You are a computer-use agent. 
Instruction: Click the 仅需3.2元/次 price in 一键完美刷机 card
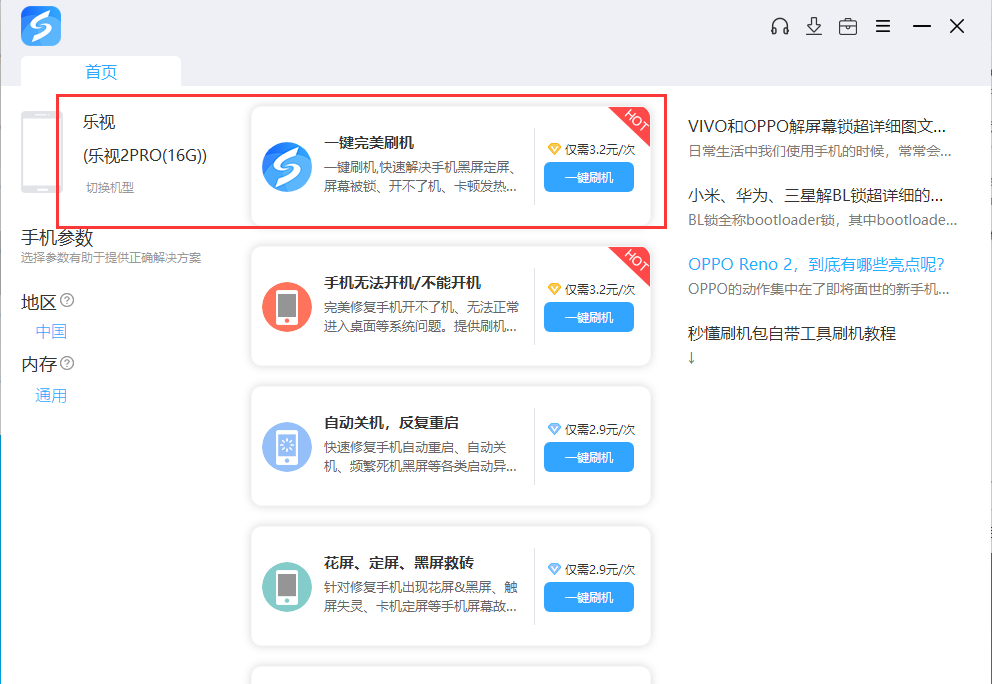click(600, 149)
